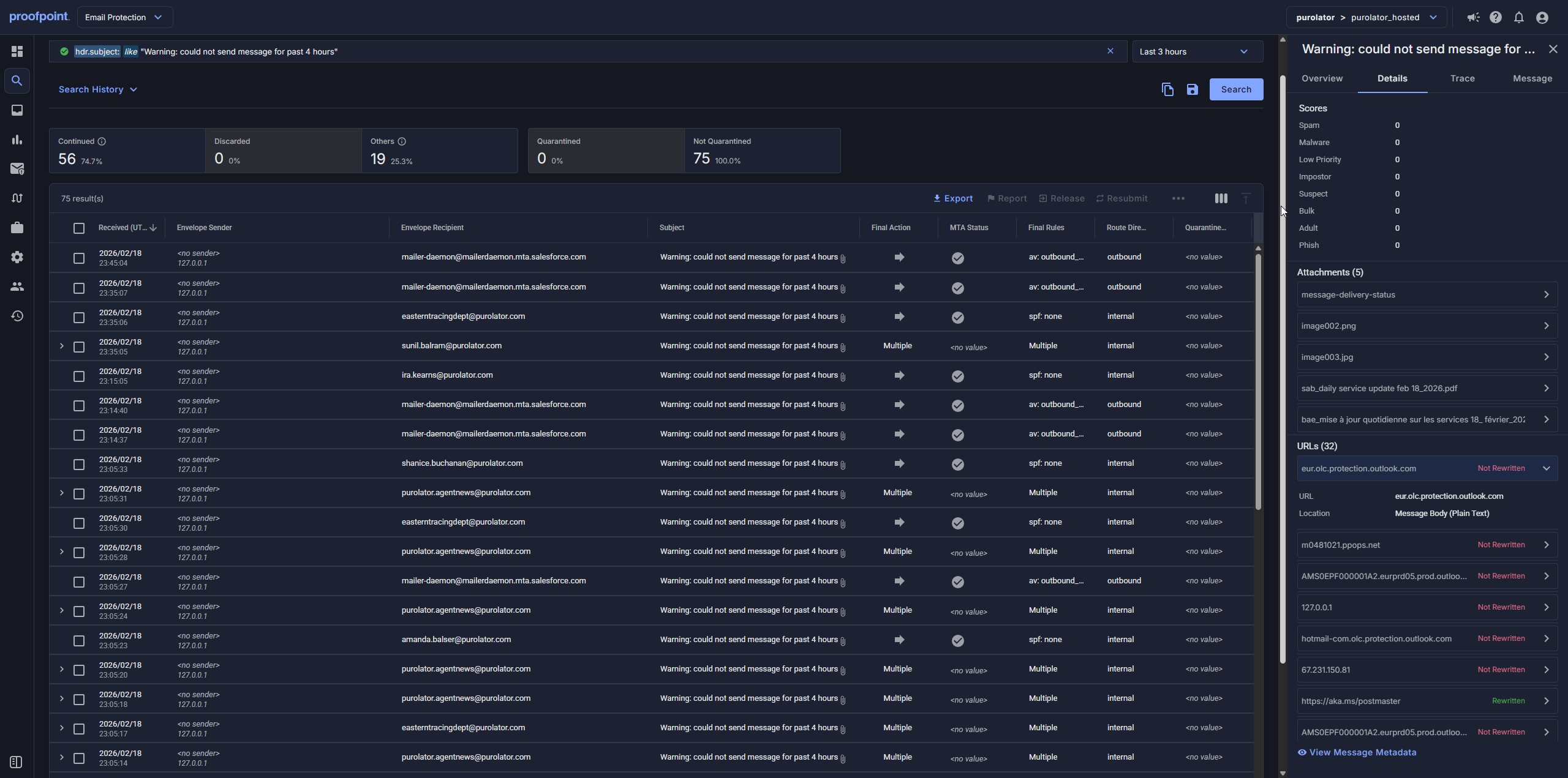
Task: Click the save search floppy disk icon
Action: 1192,89
